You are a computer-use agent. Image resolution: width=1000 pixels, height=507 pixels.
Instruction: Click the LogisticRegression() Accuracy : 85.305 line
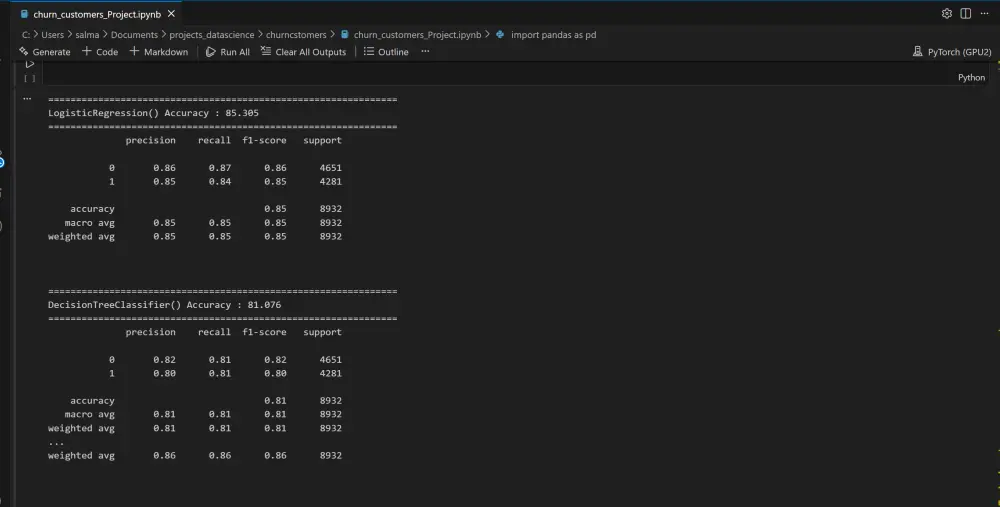tap(153, 113)
